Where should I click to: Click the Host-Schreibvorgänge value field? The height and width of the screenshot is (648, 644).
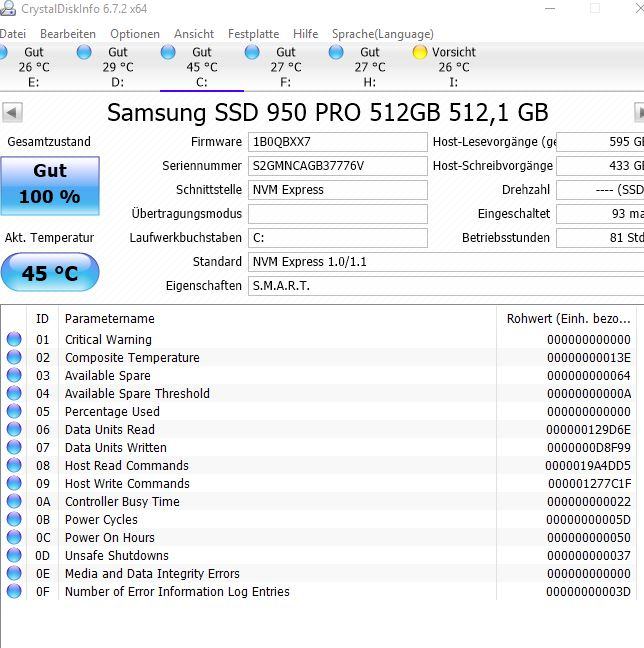click(x=600, y=166)
